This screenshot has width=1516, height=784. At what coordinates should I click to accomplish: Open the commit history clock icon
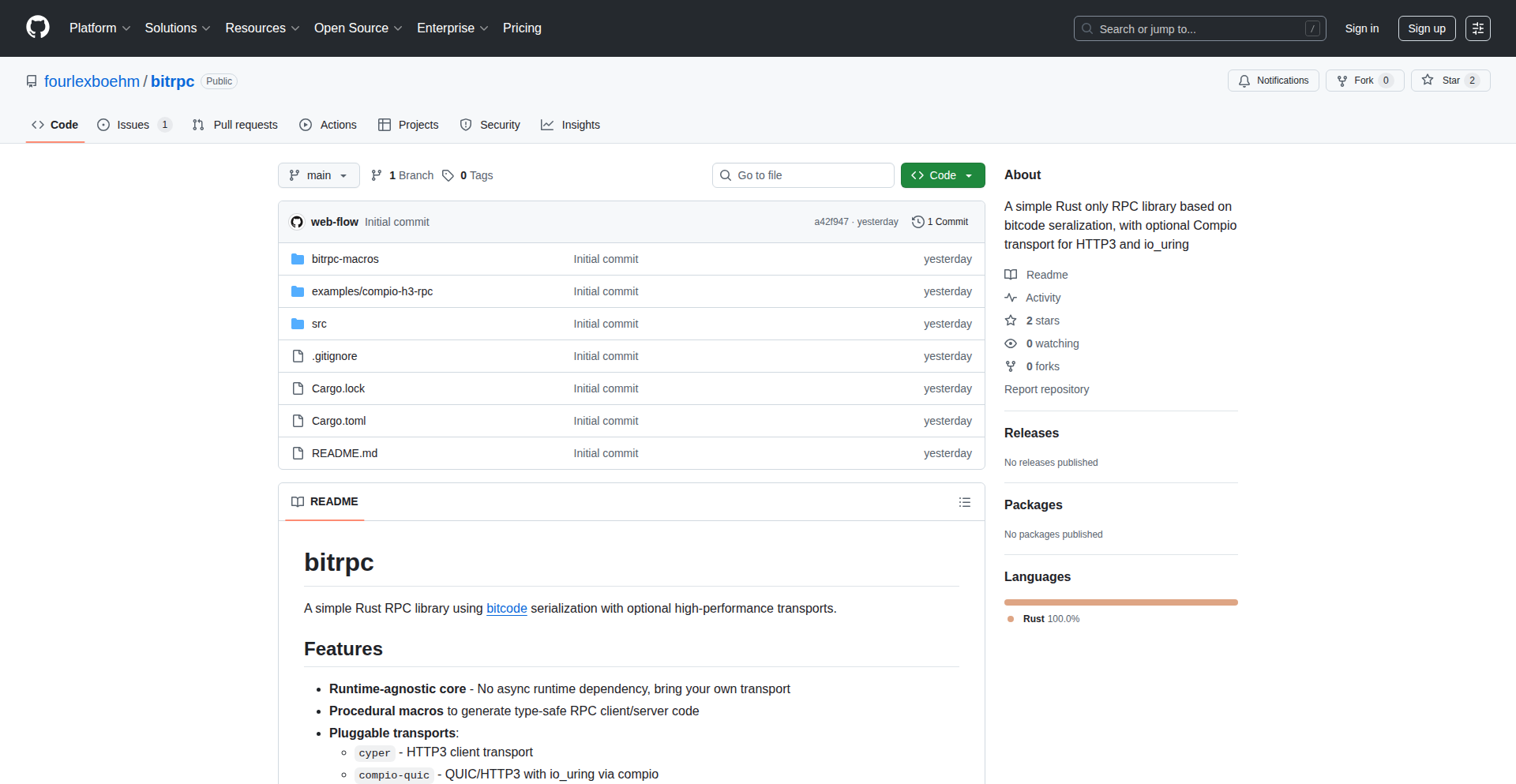pos(917,222)
